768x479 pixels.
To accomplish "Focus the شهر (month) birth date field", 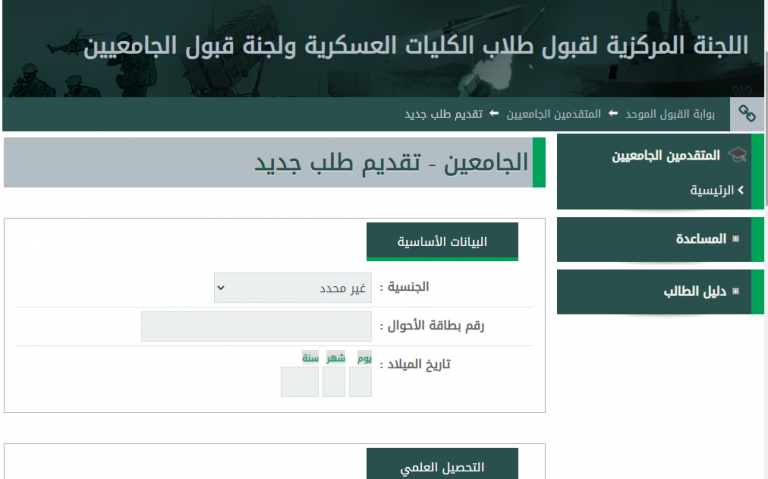I will (x=334, y=382).
